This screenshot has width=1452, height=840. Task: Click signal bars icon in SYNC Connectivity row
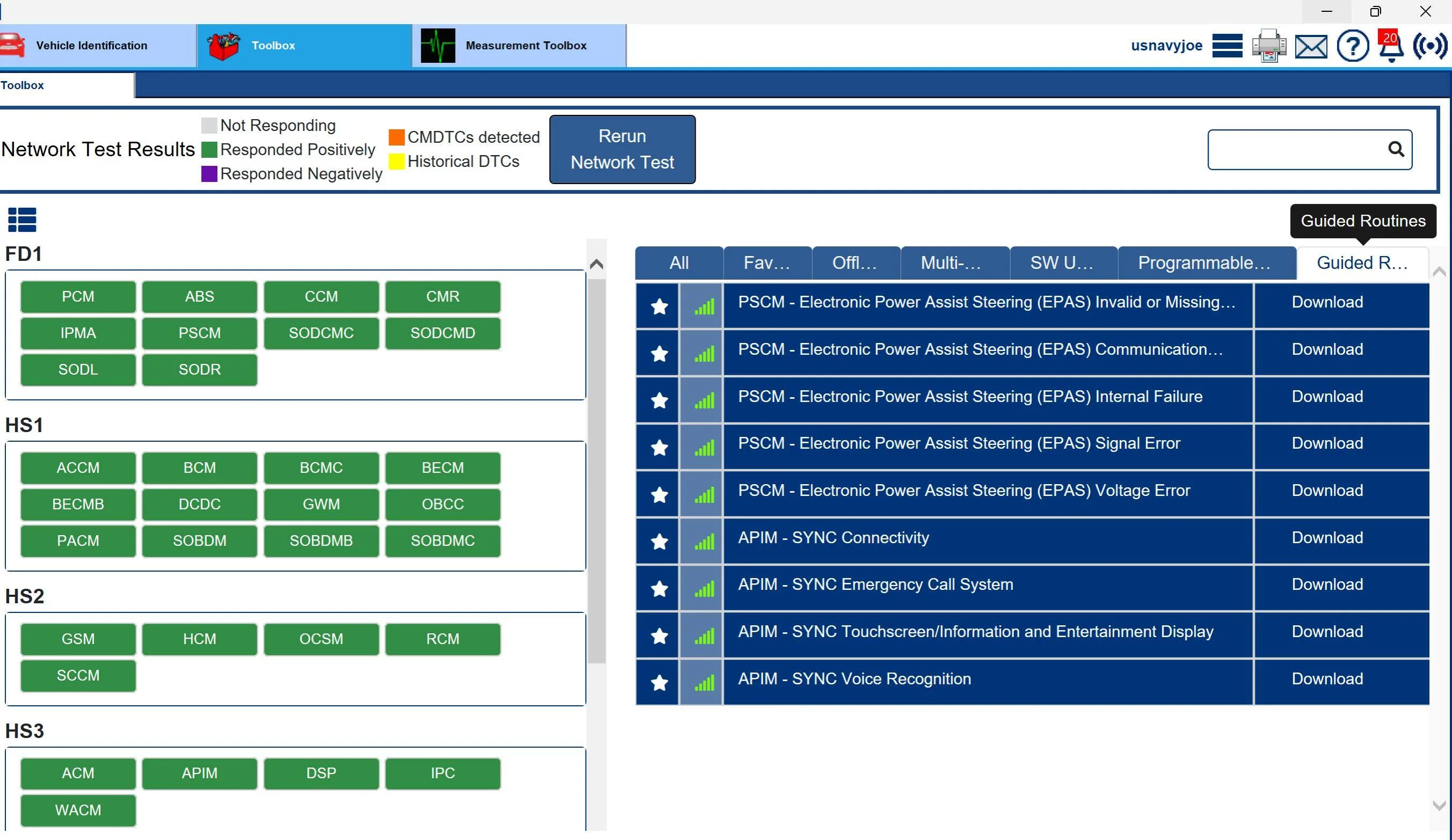704,542
